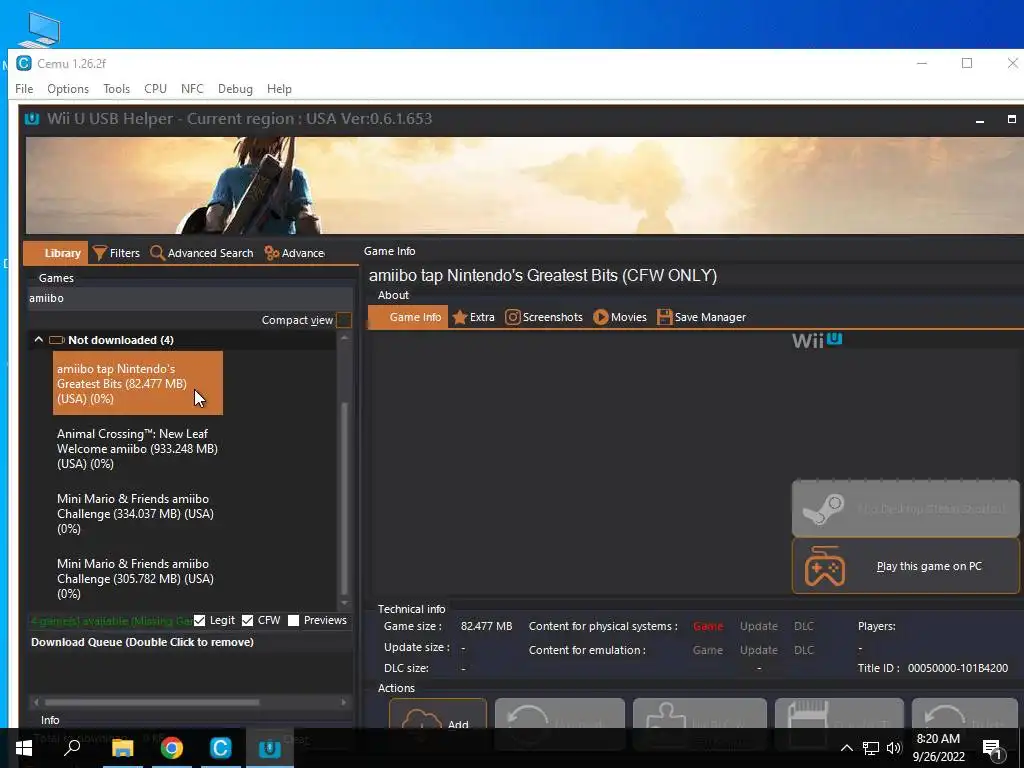The height and width of the screenshot is (768, 1024).
Task: Open the notification center icon
Action: 992,750
